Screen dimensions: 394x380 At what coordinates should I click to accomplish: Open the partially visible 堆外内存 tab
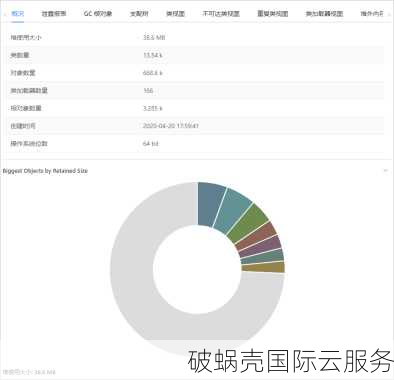[x=372, y=14]
